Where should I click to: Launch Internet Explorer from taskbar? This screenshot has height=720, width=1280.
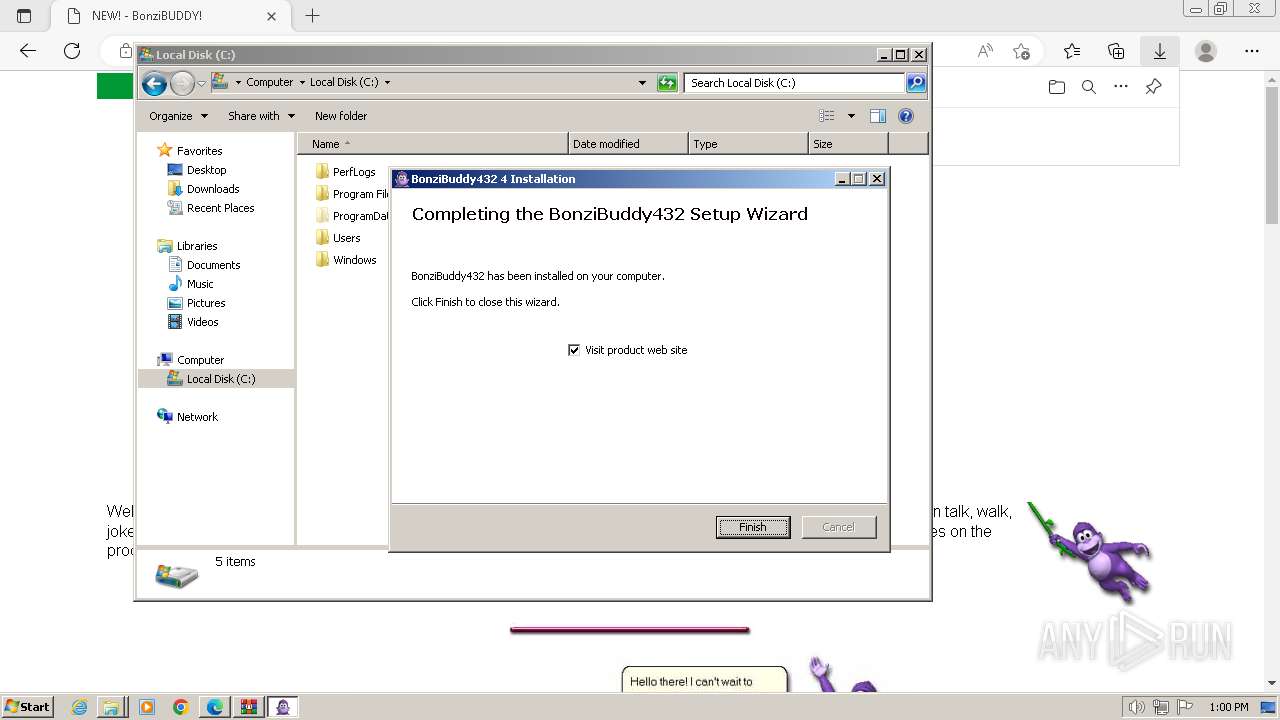coord(79,707)
